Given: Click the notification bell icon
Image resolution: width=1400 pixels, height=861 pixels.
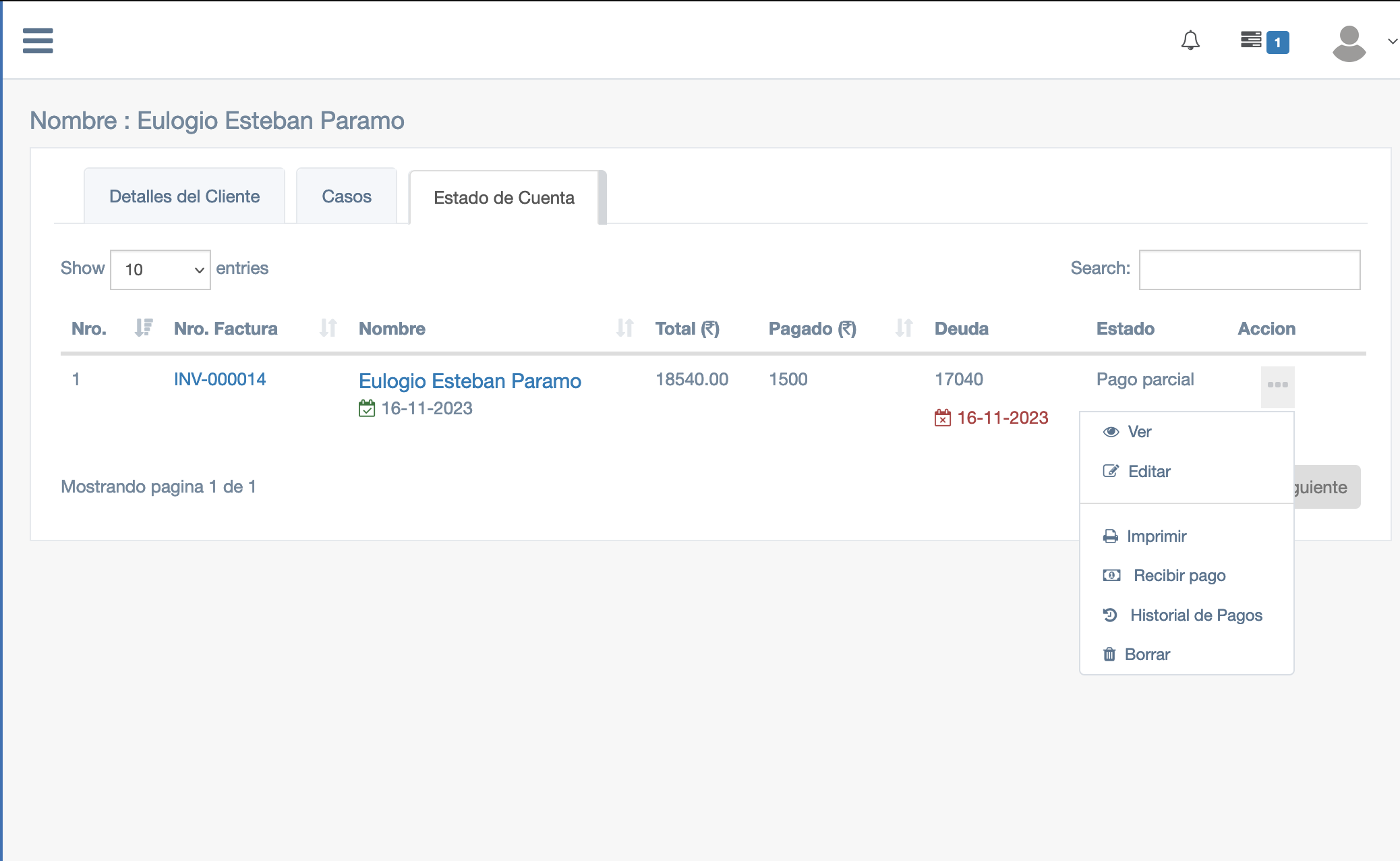Looking at the screenshot, I should pyautogui.click(x=1190, y=40).
